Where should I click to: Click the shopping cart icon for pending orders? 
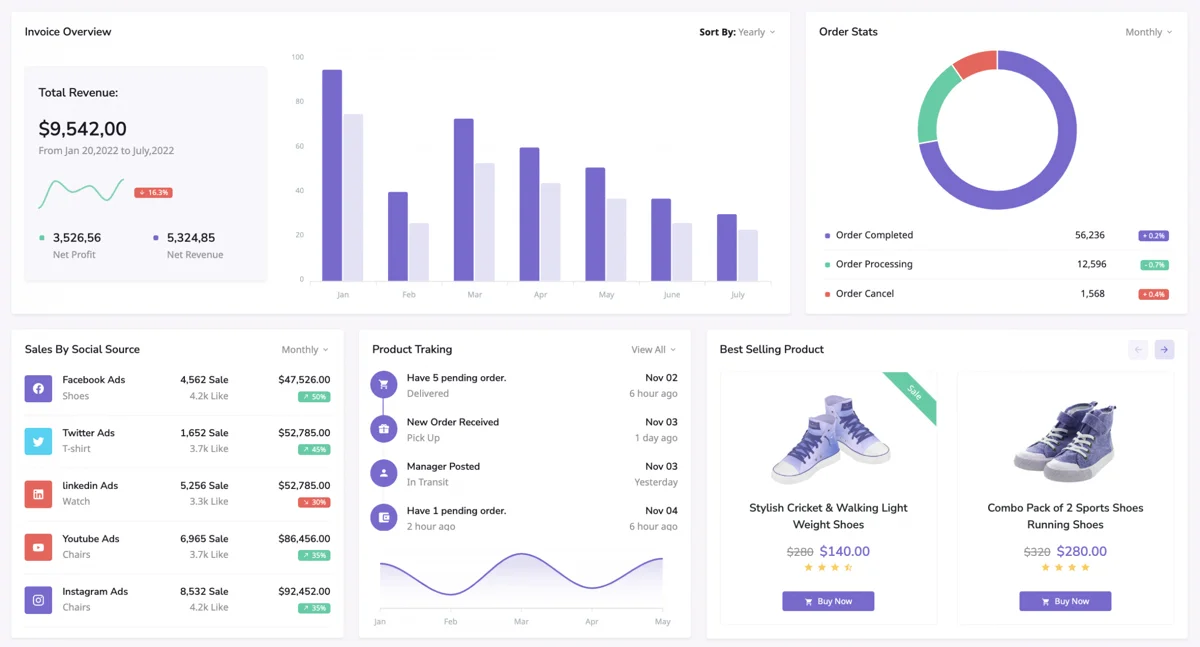[383, 385]
